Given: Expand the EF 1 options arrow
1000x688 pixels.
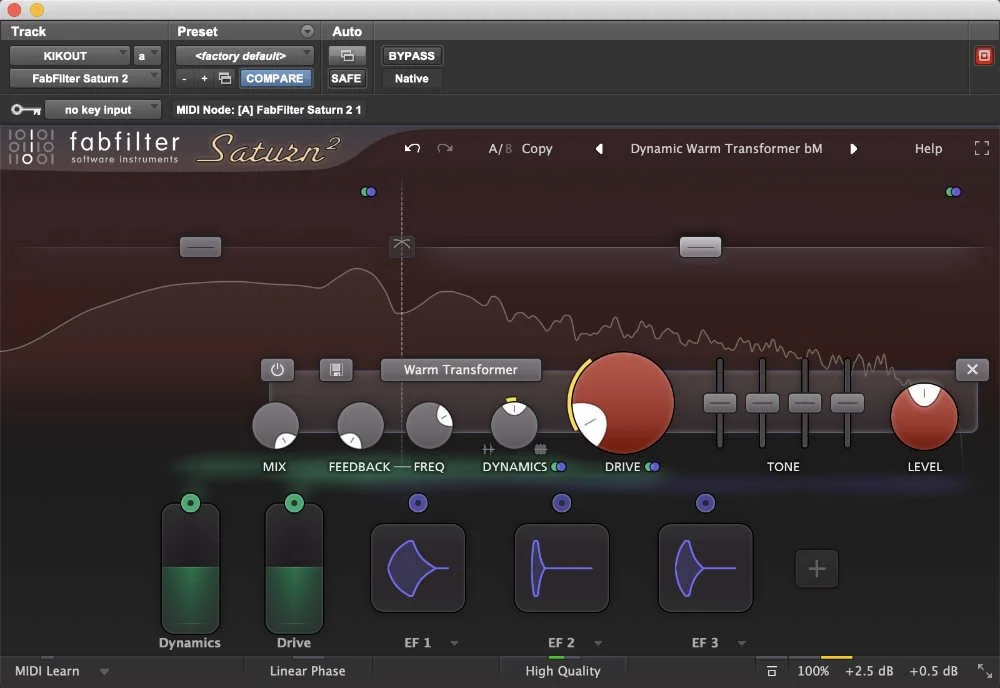Looking at the screenshot, I should [454, 643].
